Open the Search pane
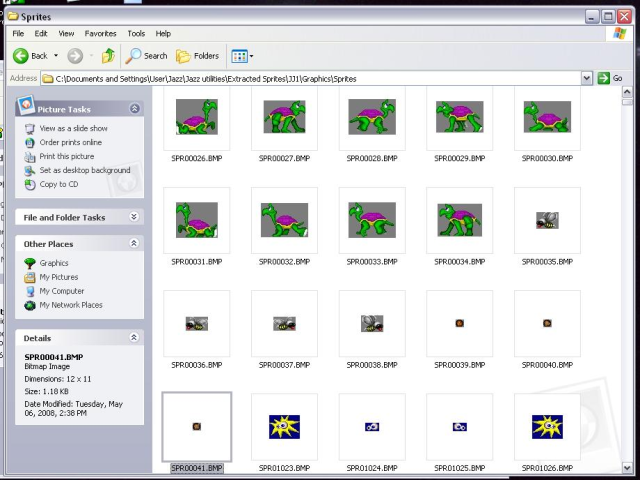 147,56
